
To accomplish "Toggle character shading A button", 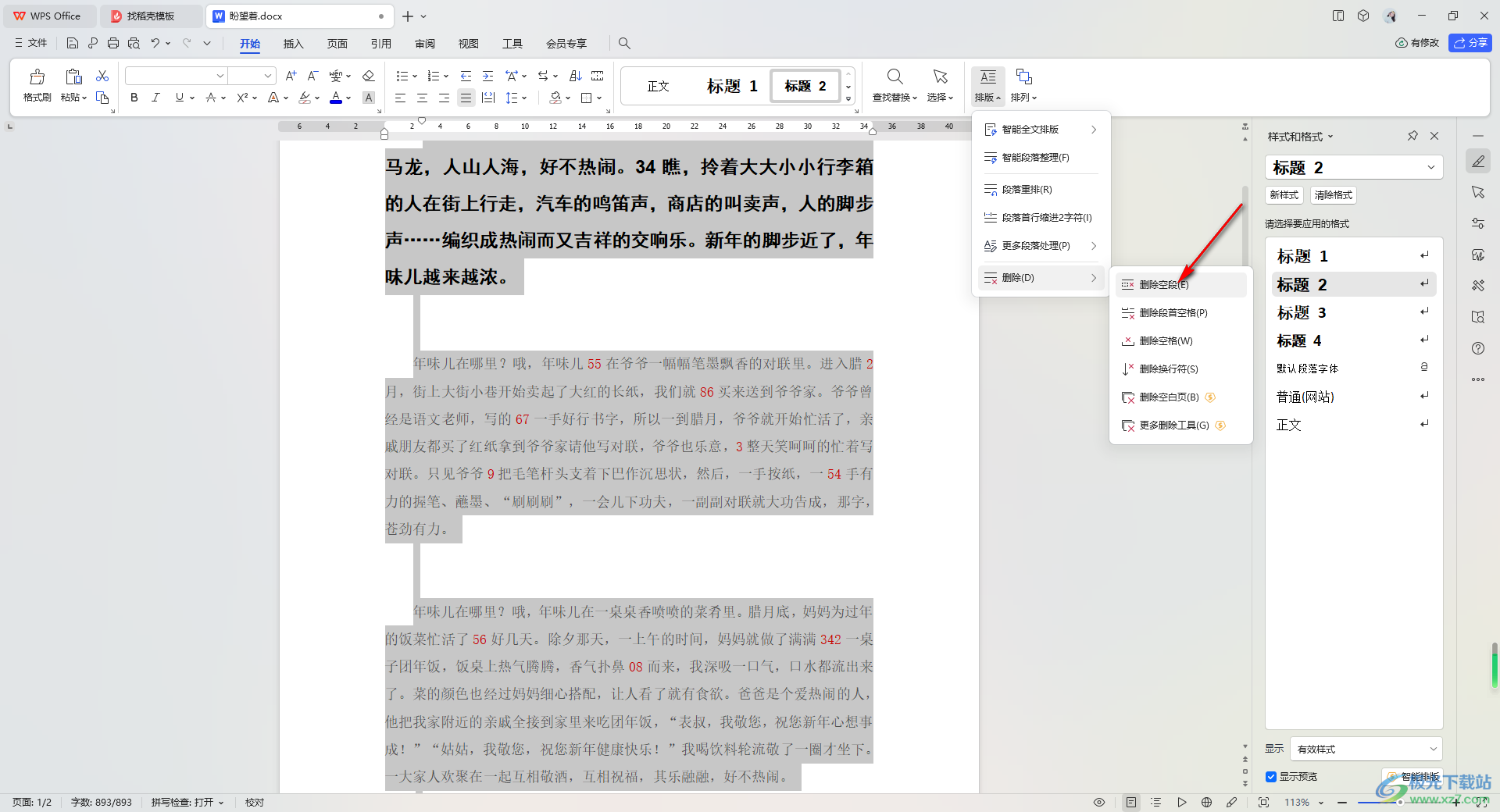I will coord(369,98).
